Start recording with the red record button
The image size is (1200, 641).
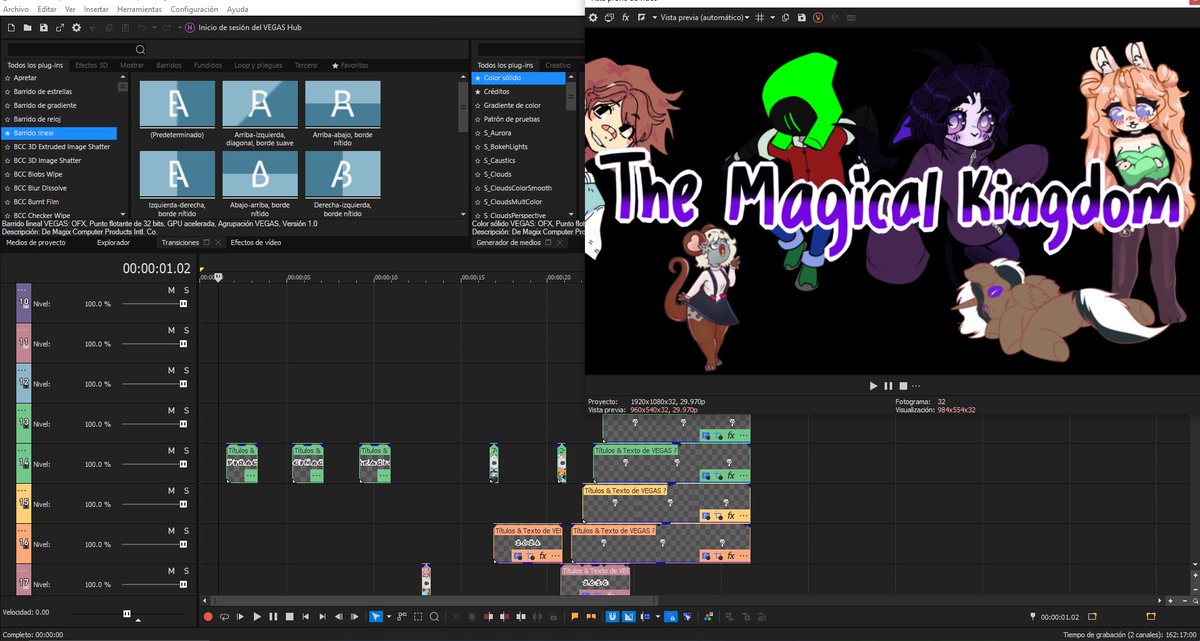pyautogui.click(x=207, y=617)
